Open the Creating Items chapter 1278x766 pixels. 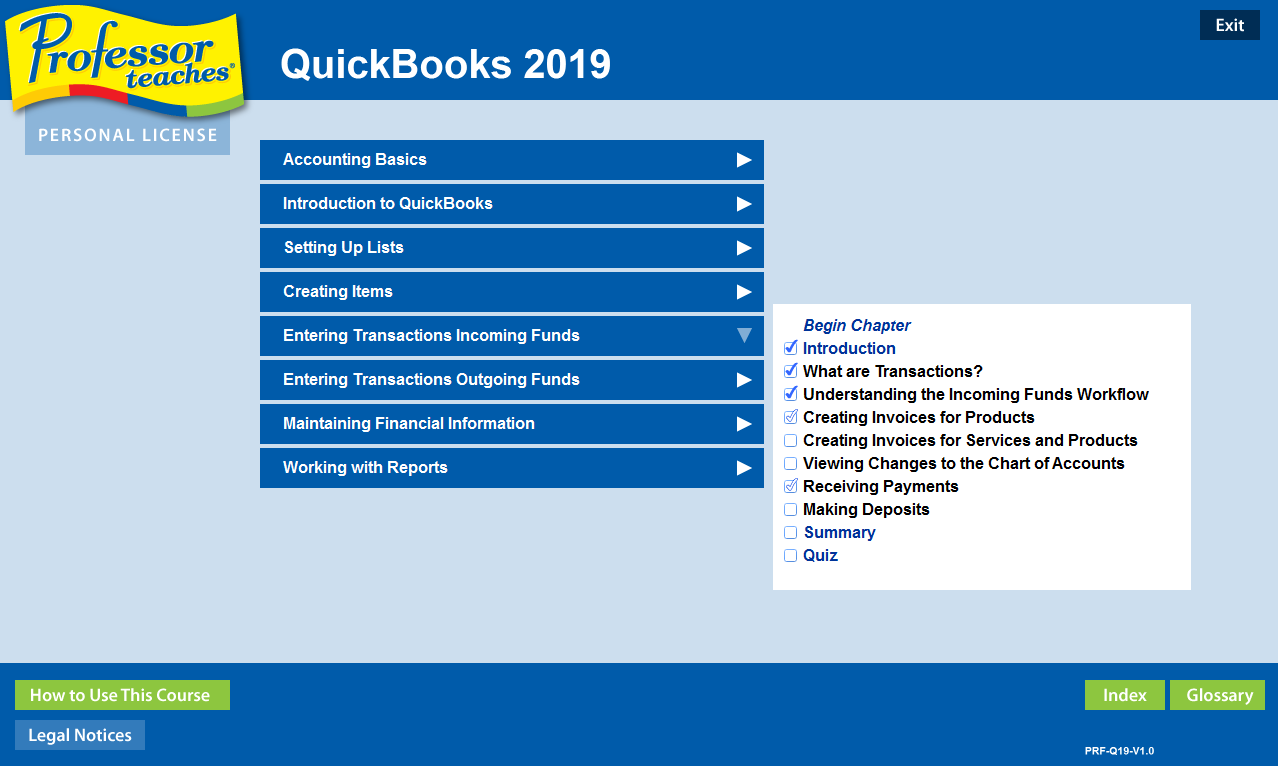(512, 292)
